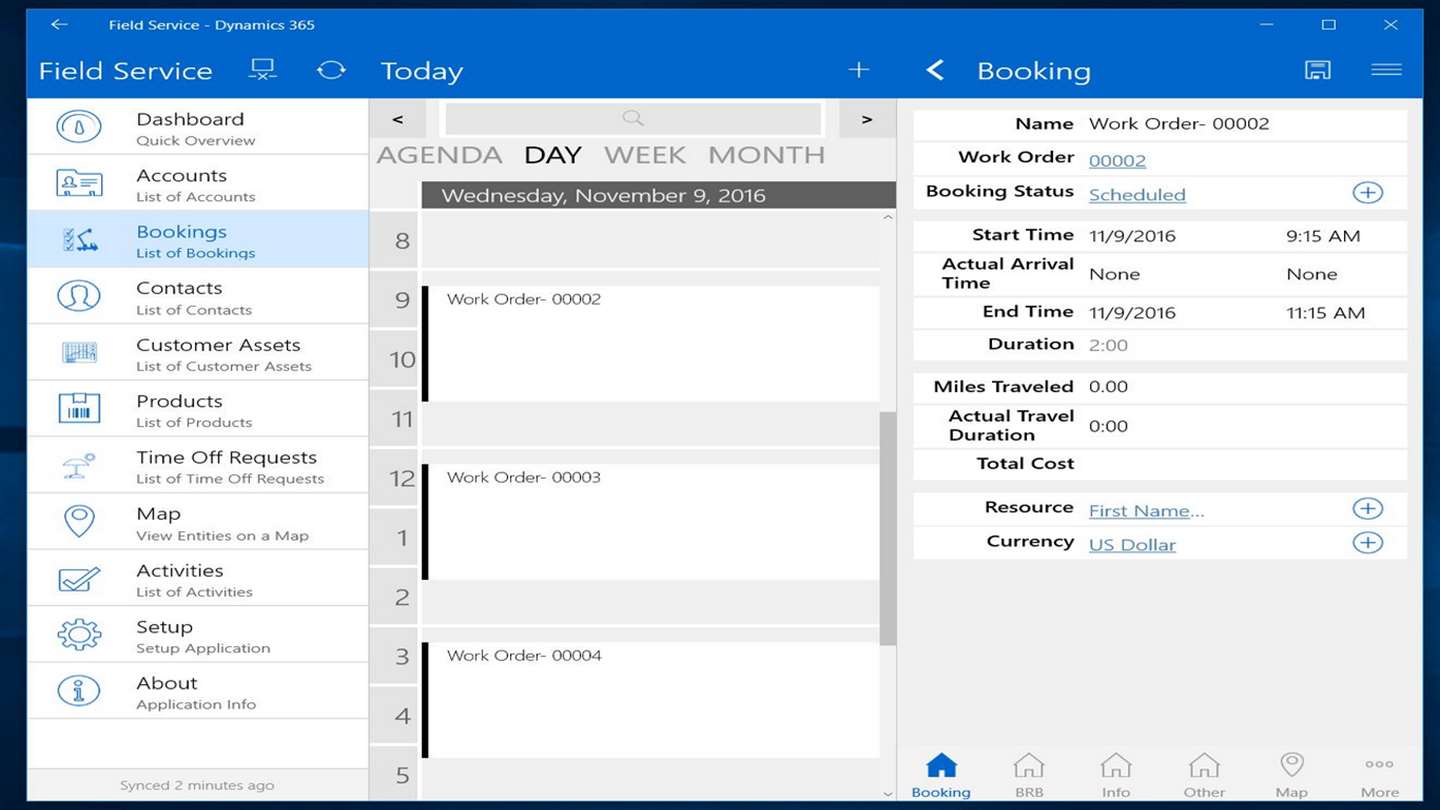
Task: Click Synced 2 minutes ago status
Action: pyautogui.click(x=197, y=785)
